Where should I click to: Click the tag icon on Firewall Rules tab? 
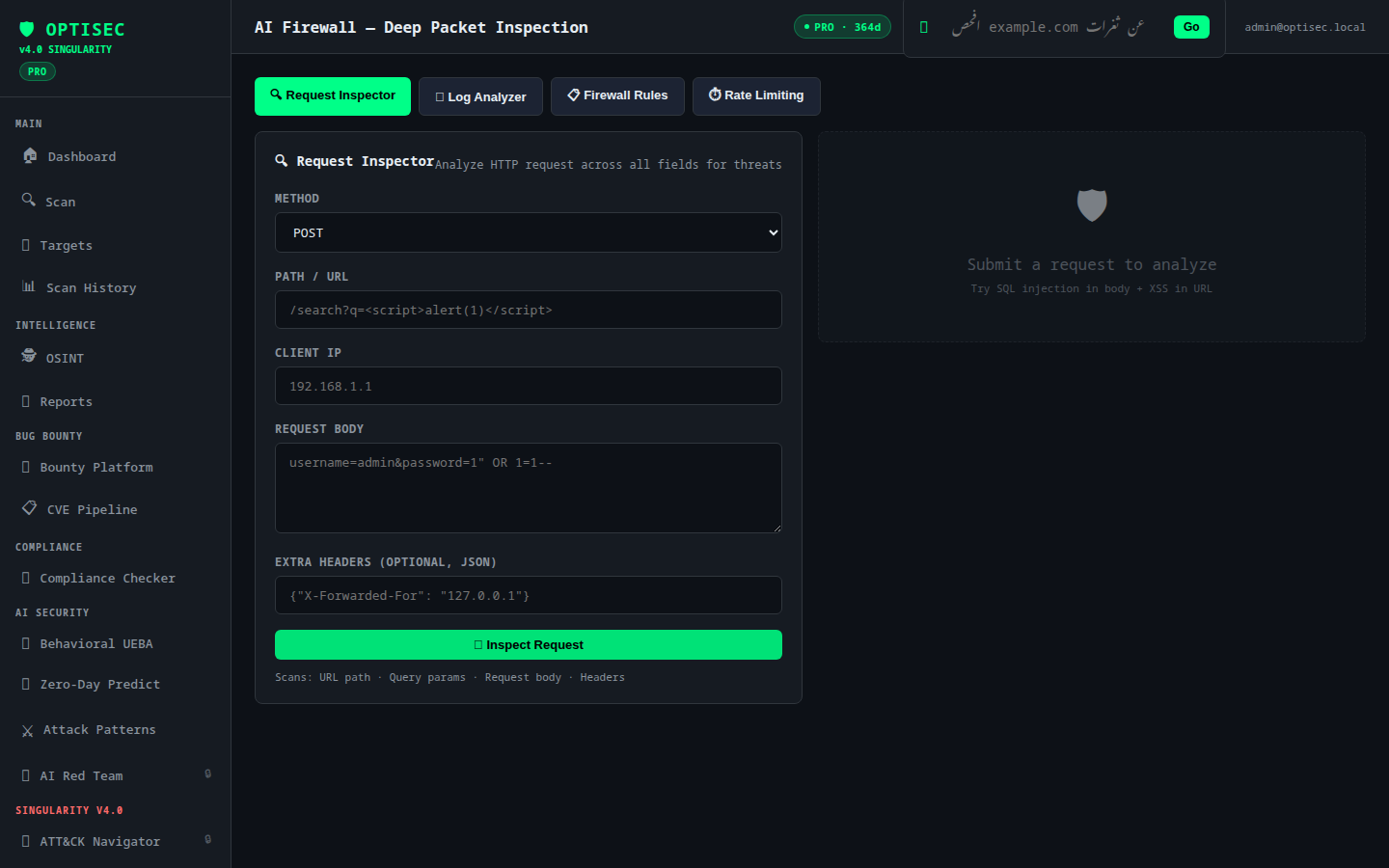point(574,95)
